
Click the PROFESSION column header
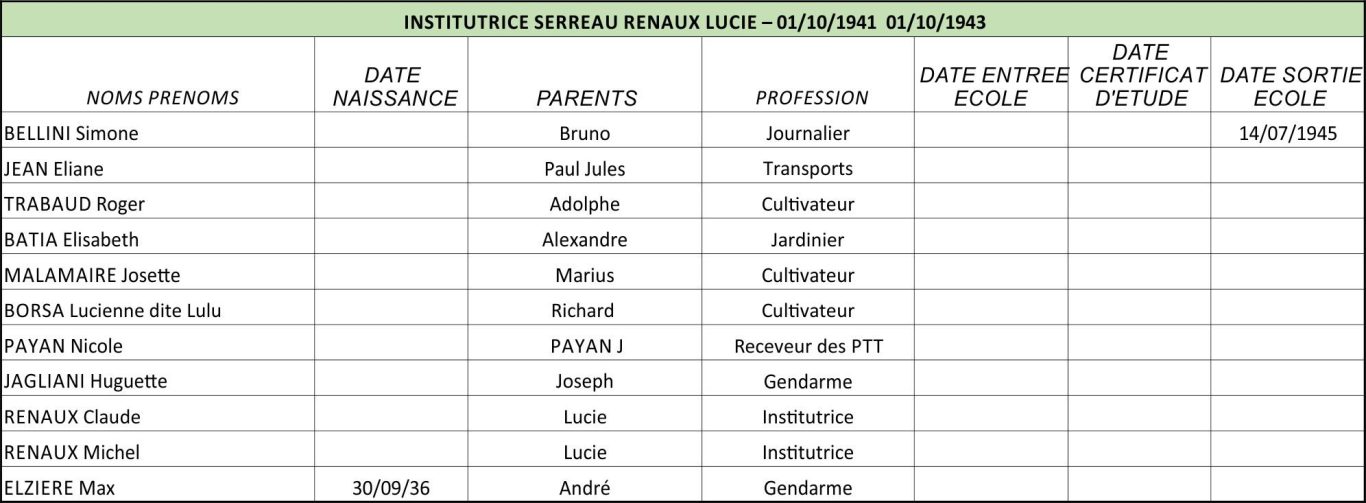click(x=811, y=97)
